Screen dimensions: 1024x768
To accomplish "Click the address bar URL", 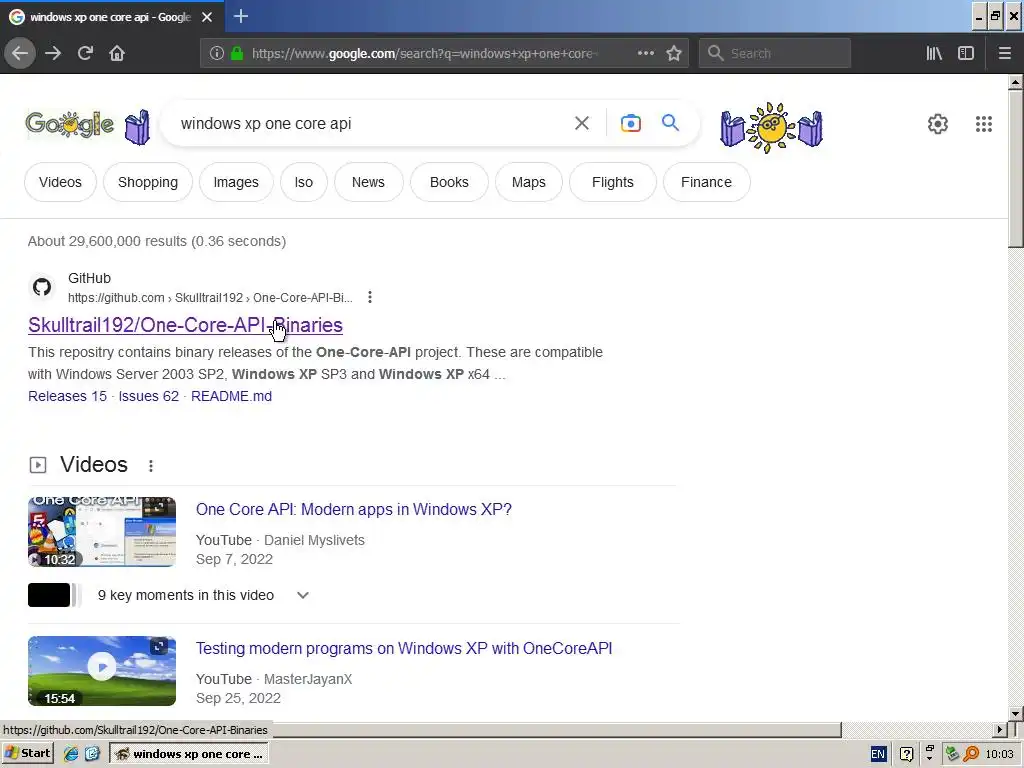I will [x=424, y=53].
